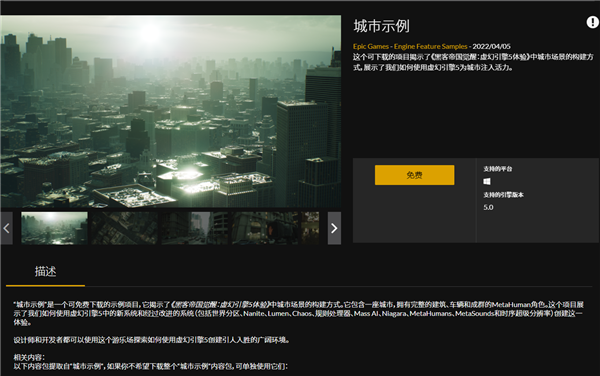This screenshot has height=376, width=600.
Task: Click the Windows platform icon
Action: click(487, 181)
